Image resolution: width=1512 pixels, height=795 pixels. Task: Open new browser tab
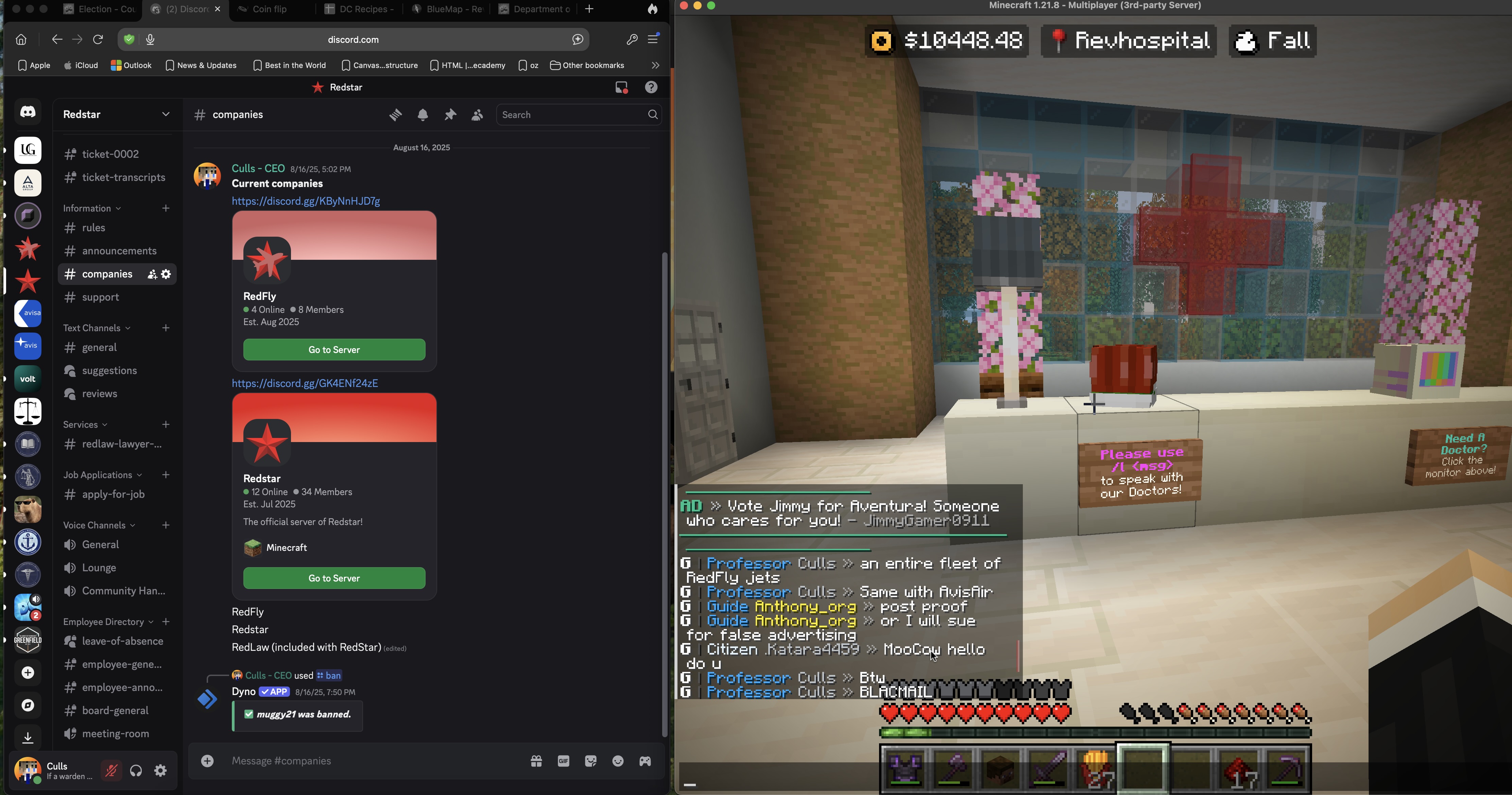click(x=589, y=10)
